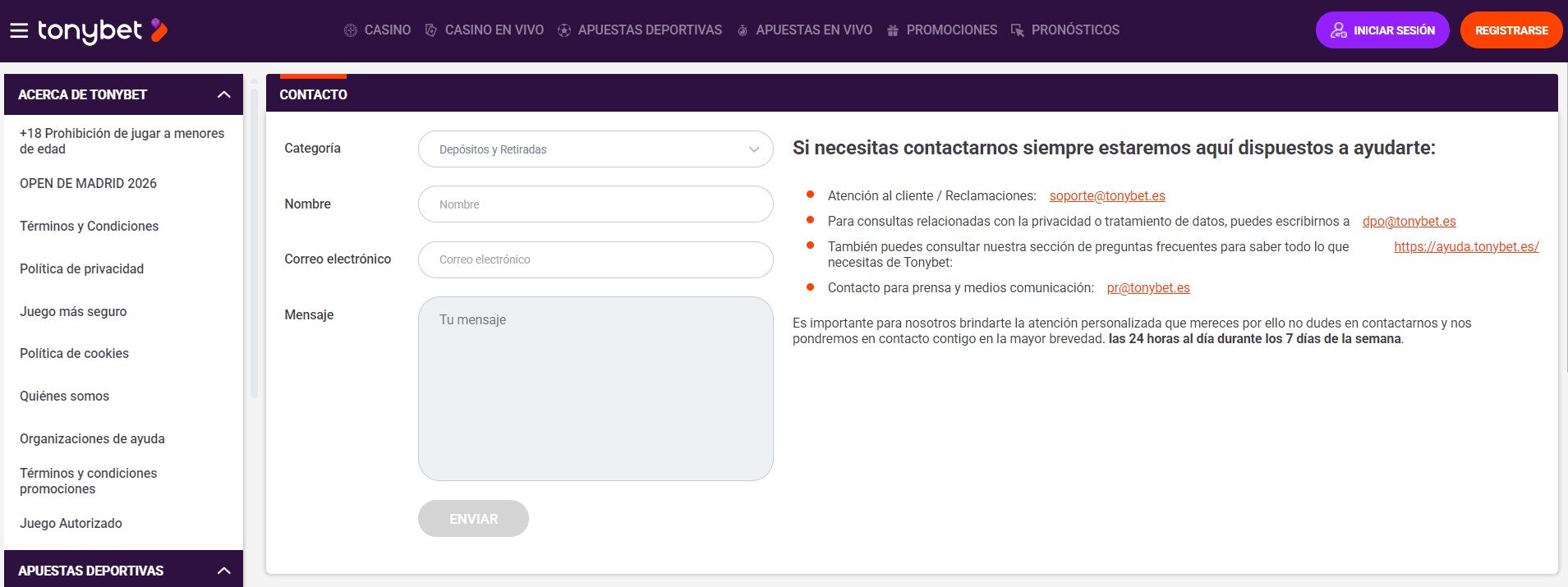Focus the Nombre input field
This screenshot has width=1568, height=587.
(595, 204)
